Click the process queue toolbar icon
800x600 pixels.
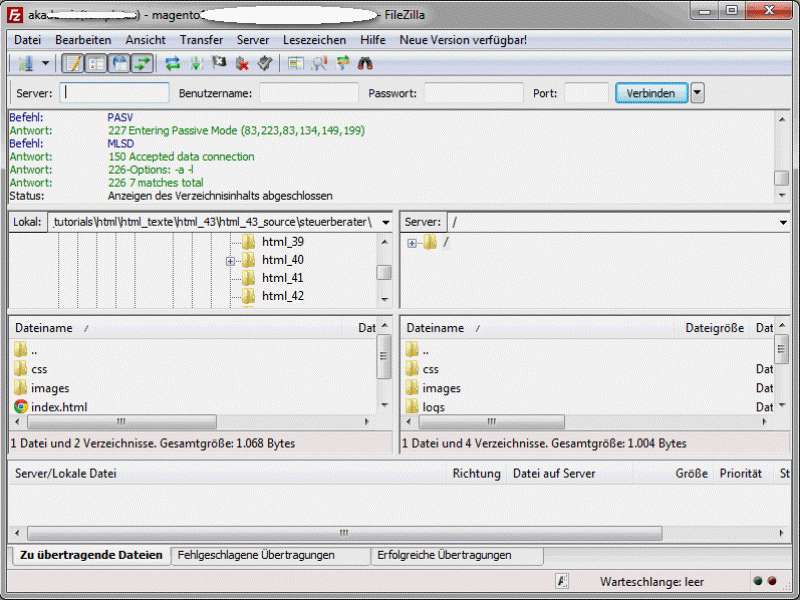pyautogui.click(x=196, y=64)
